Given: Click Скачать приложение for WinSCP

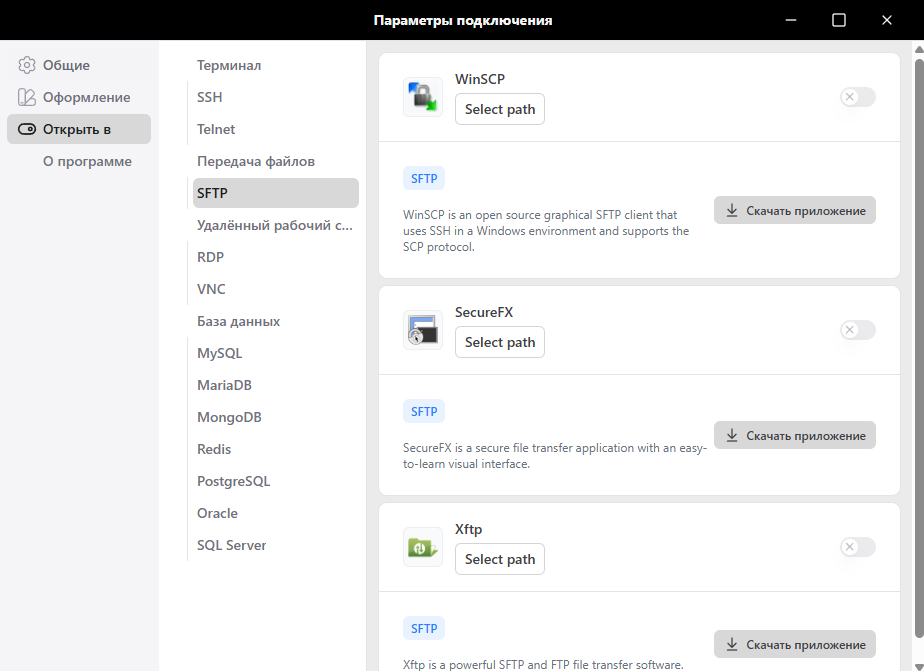Looking at the screenshot, I should [794, 210].
